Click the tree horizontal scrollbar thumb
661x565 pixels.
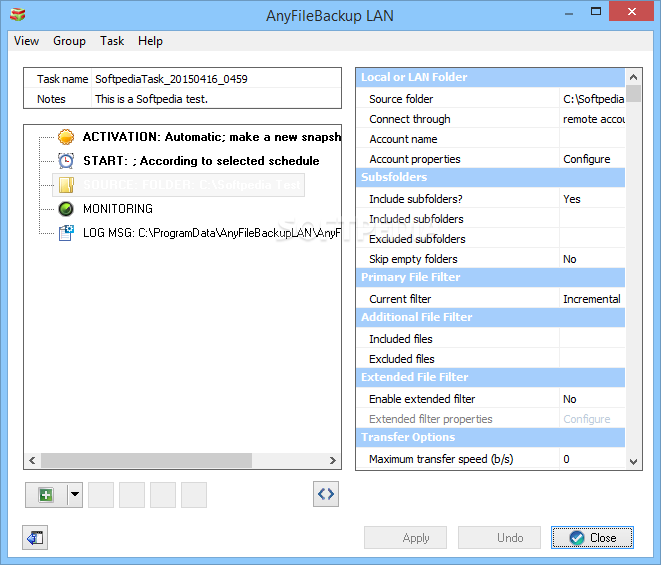pyautogui.click(x=146, y=460)
